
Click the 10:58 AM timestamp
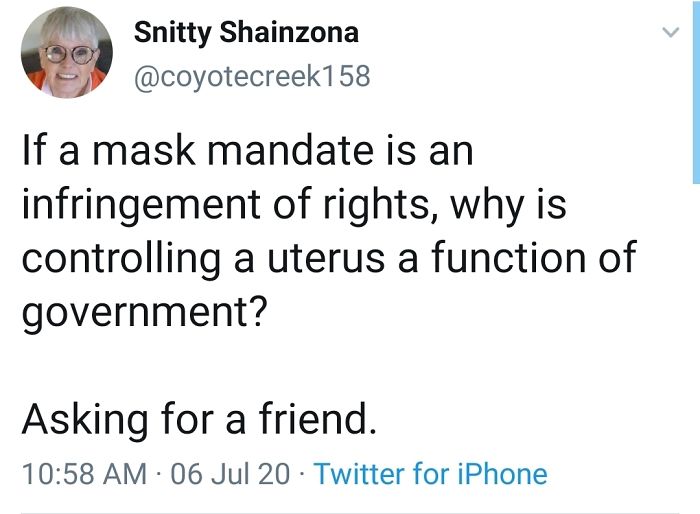[x=84, y=473]
